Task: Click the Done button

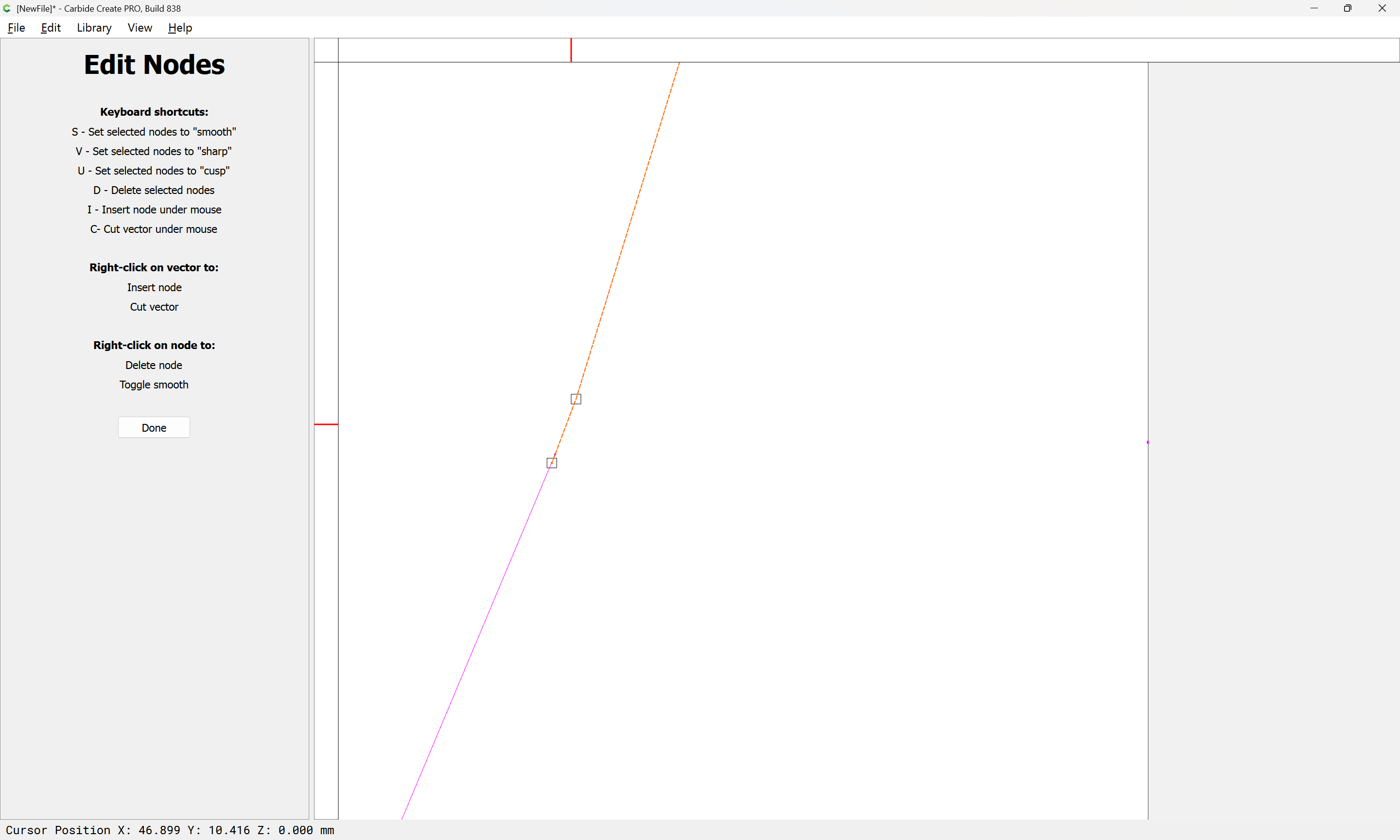Action: point(154,428)
